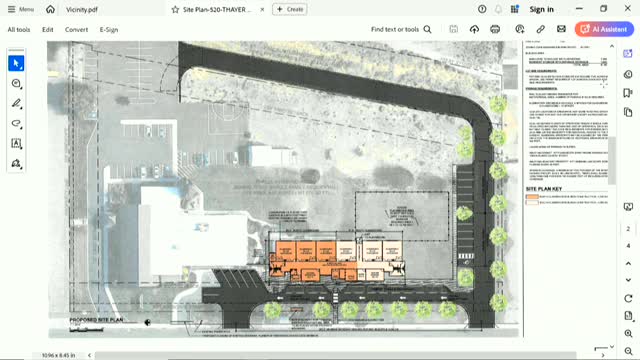This screenshot has width=640, height=360.
Task: Click the Create button
Action: 290,9
